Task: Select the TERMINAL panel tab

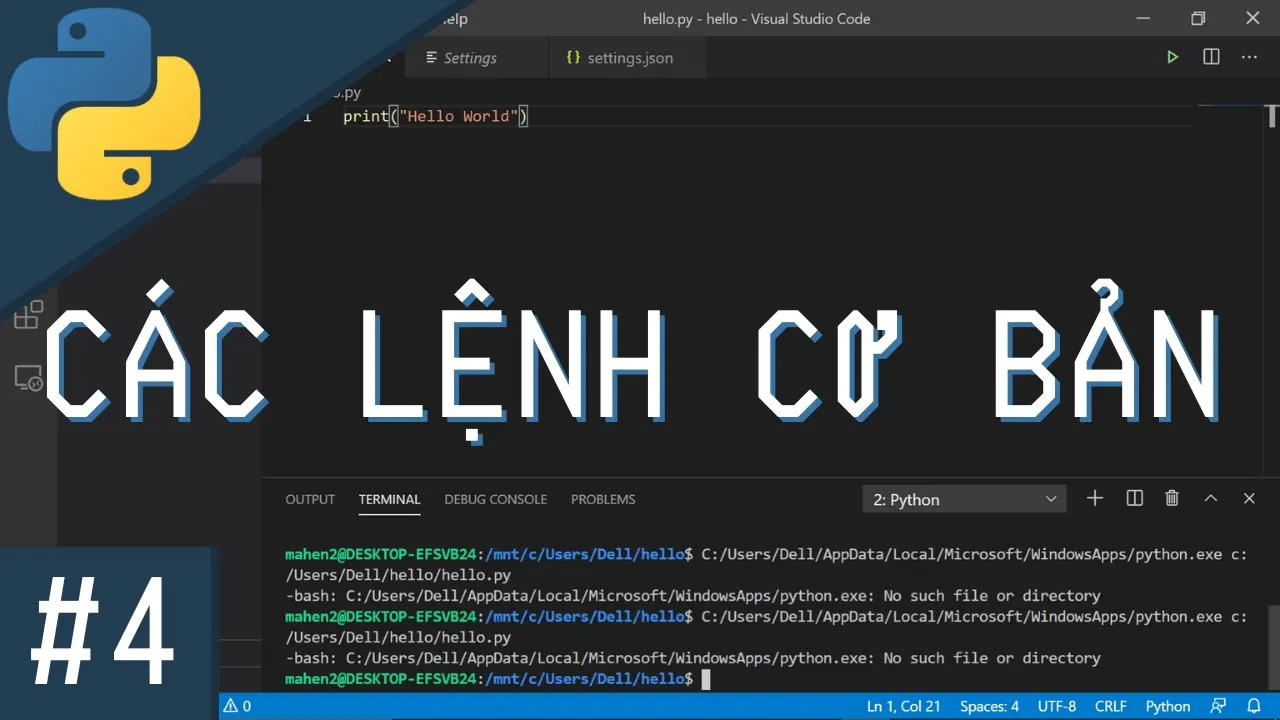Action: 390,499
